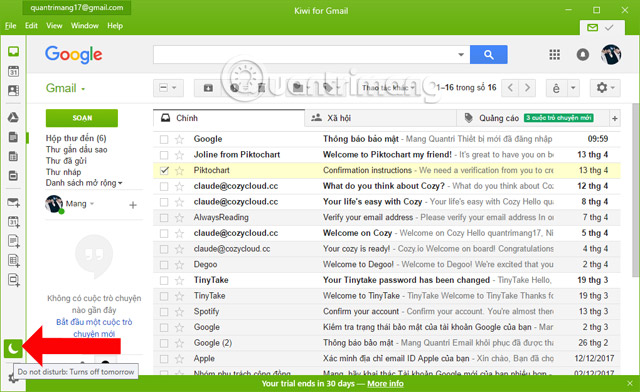The height and width of the screenshot is (392, 640).
Task: Click the Archive toolbar icon
Action: (208, 88)
